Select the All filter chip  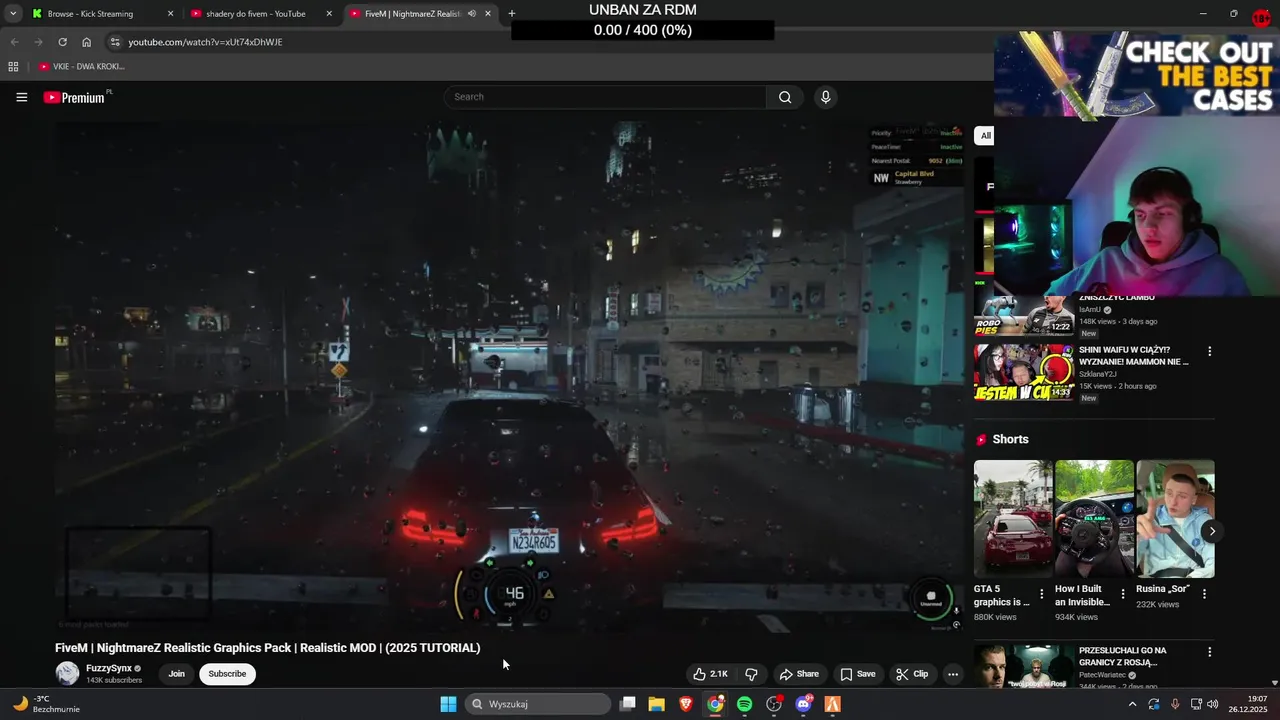click(985, 136)
